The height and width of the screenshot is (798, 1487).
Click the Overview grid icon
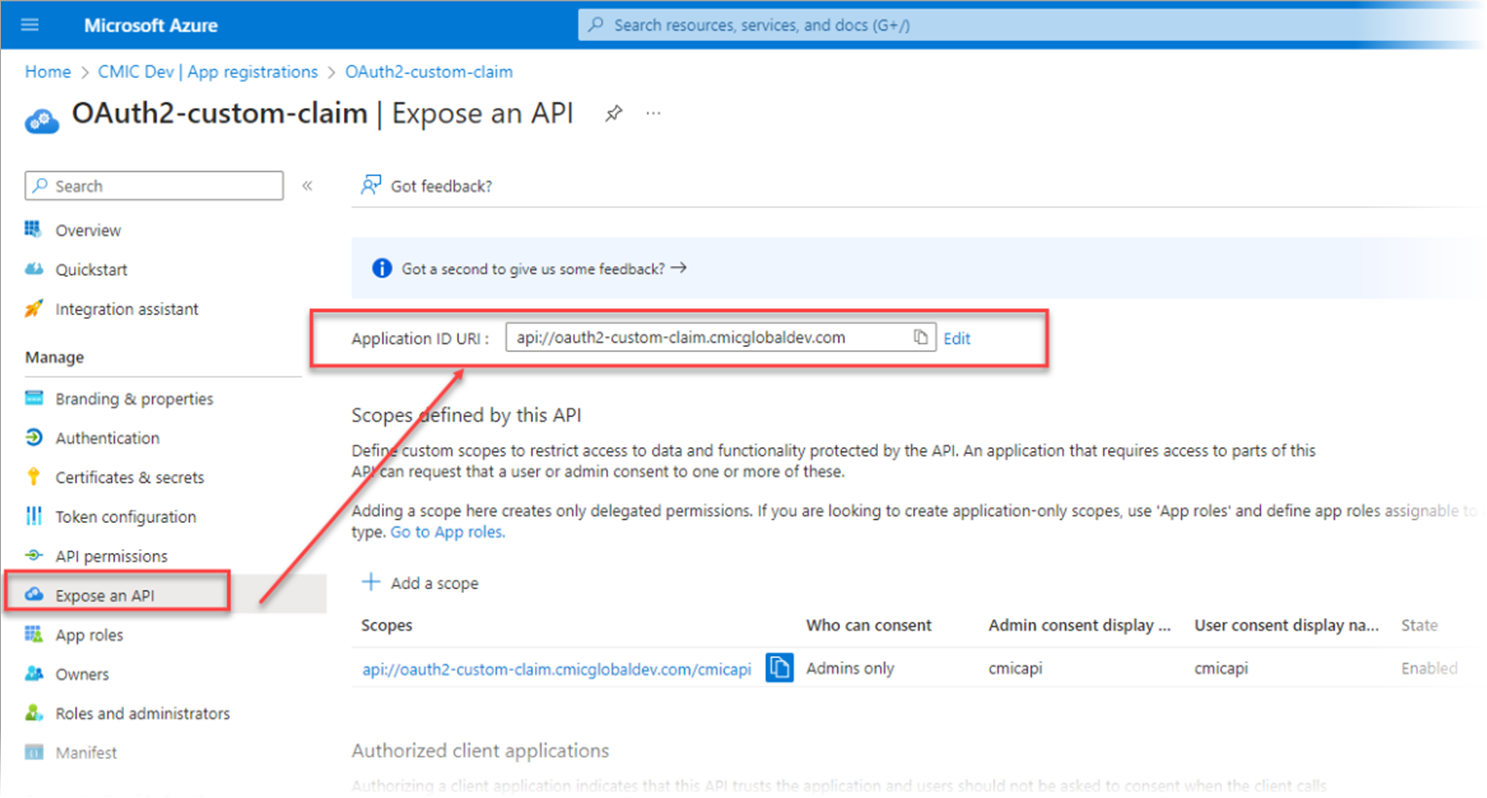coord(35,230)
